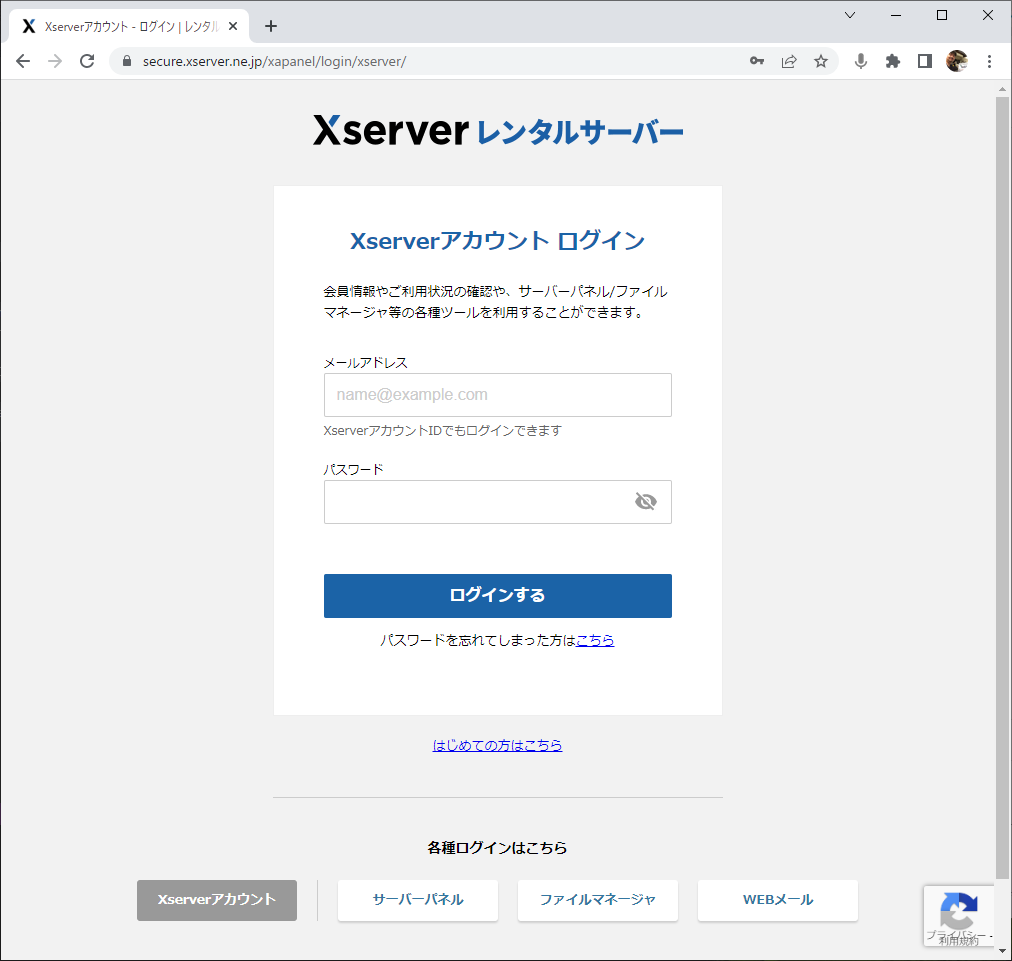Click the forgot password こちら link
The image size is (1012, 961).
pos(595,640)
